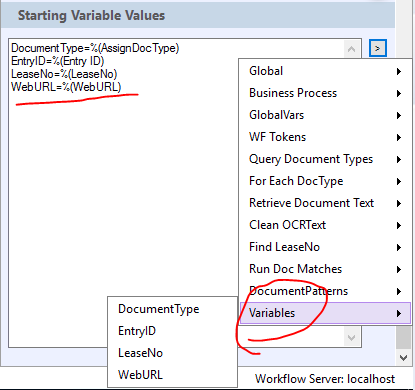
Task: Insert the DocumentType variable
Action: point(172,309)
